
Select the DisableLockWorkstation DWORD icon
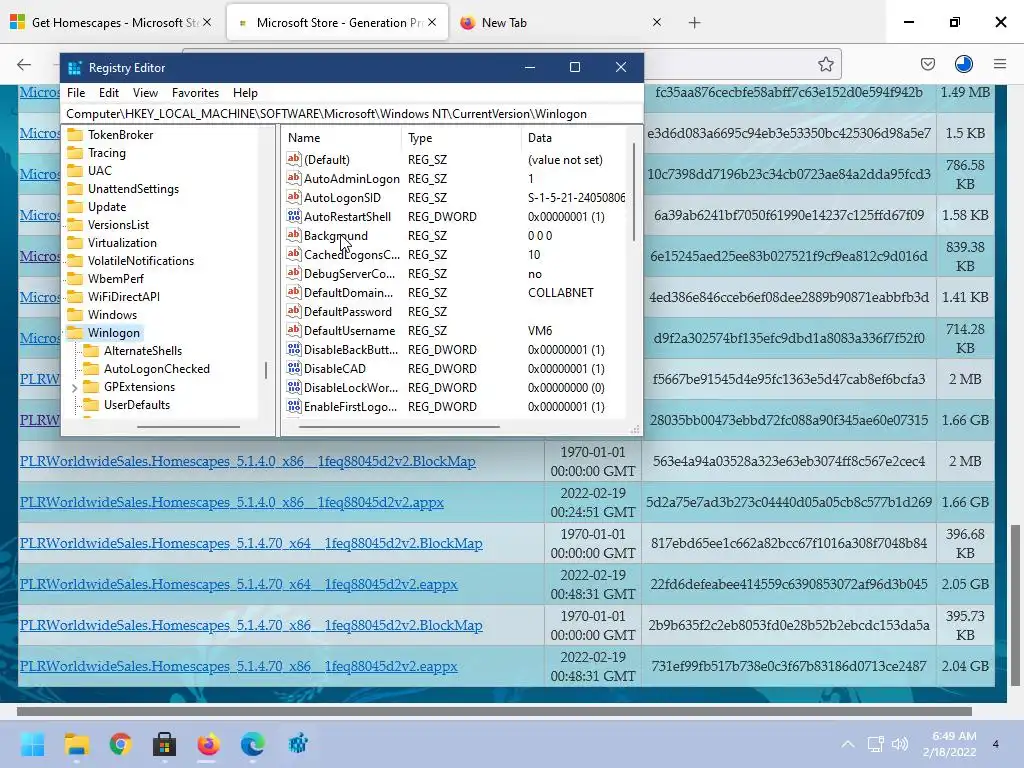click(x=294, y=387)
